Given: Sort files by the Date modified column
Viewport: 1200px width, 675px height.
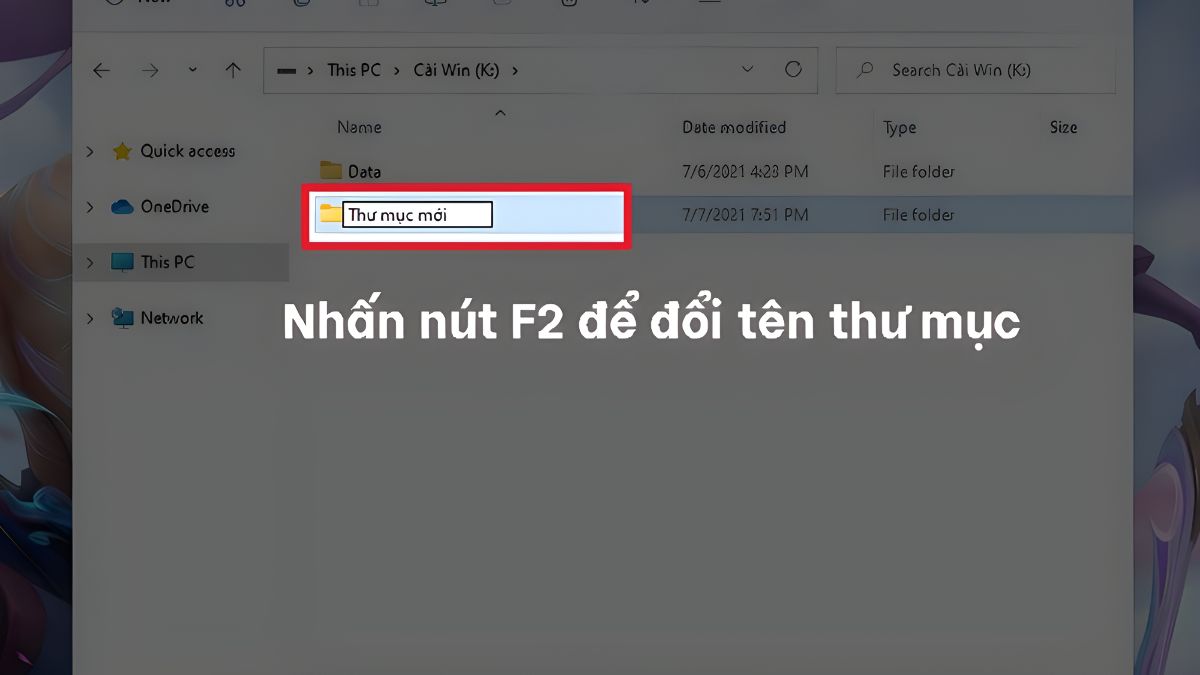Looking at the screenshot, I should (734, 127).
